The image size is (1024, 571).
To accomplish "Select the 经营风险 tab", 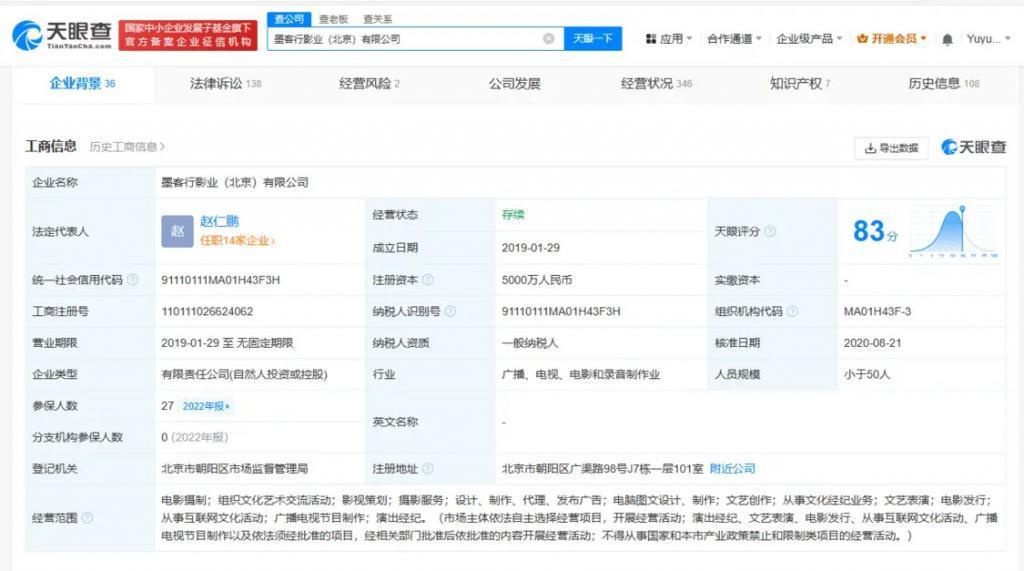I will (369, 84).
